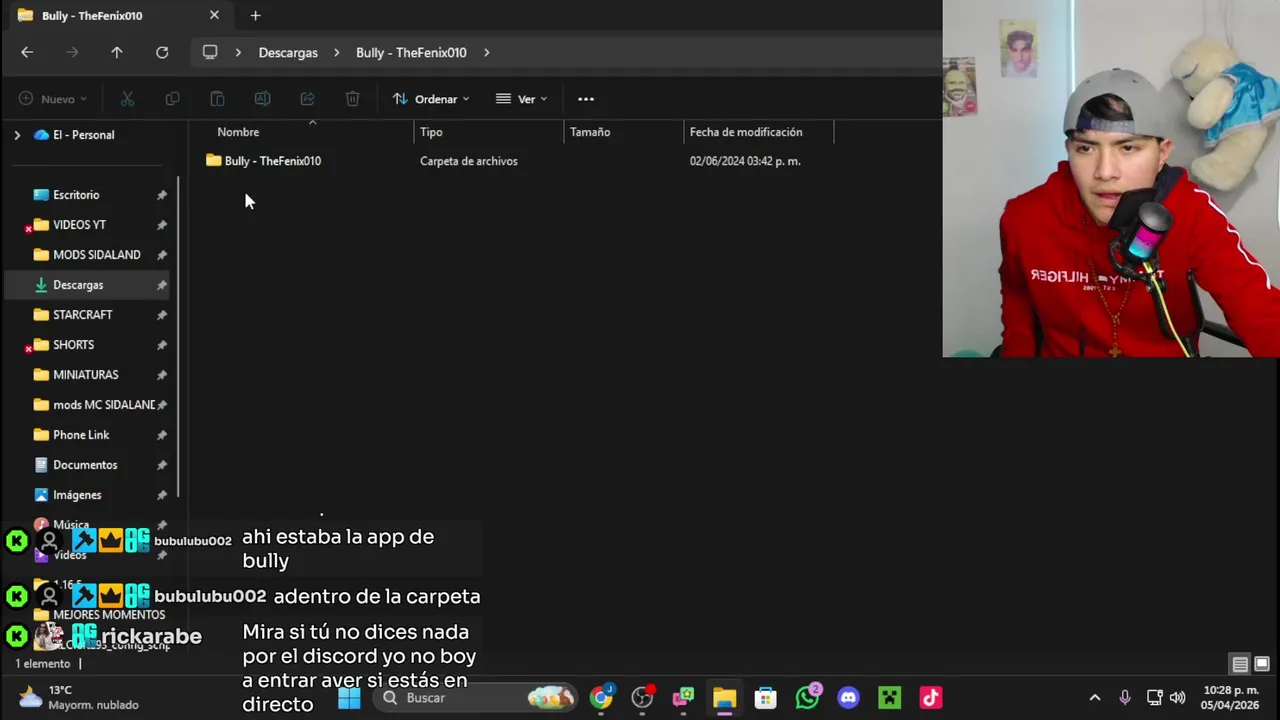Show hidden system tray icons

point(1095,698)
